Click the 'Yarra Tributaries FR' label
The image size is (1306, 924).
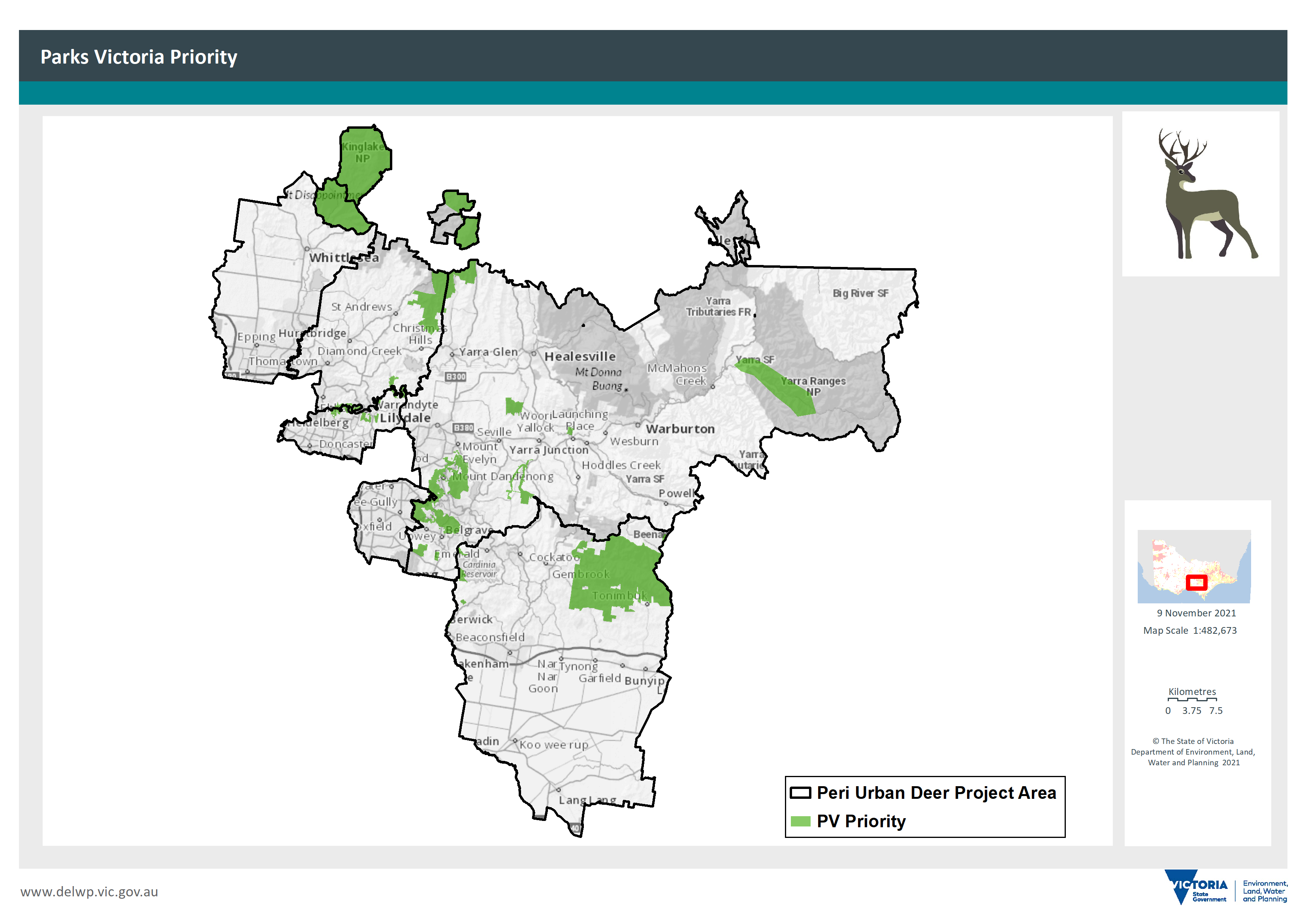(x=718, y=307)
